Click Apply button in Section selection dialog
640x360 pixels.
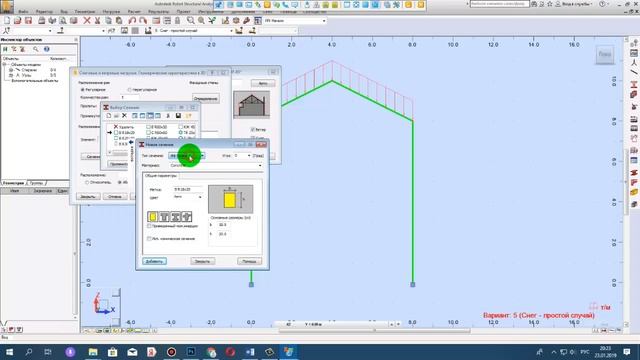click(x=118, y=164)
